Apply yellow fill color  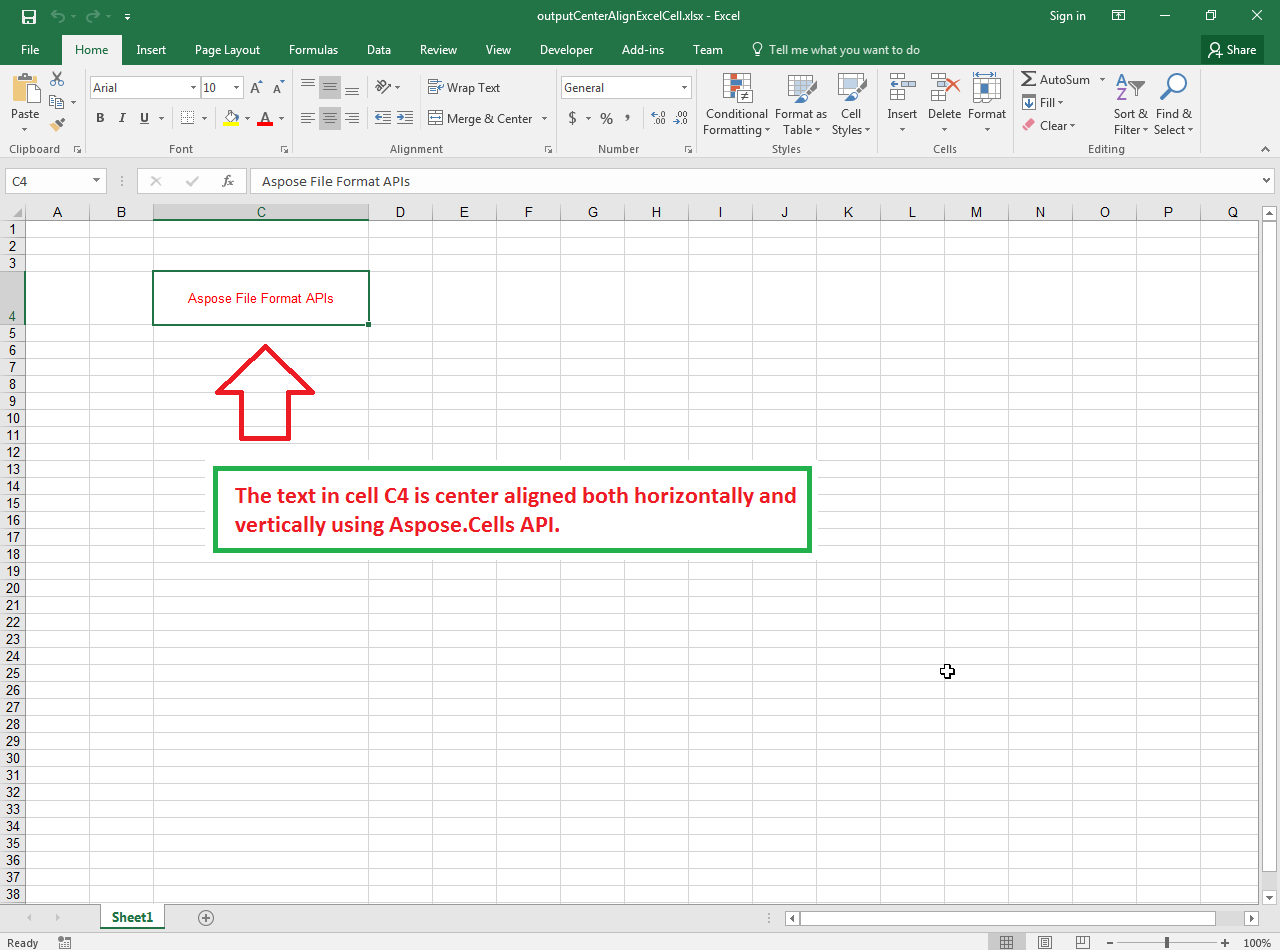(231, 118)
